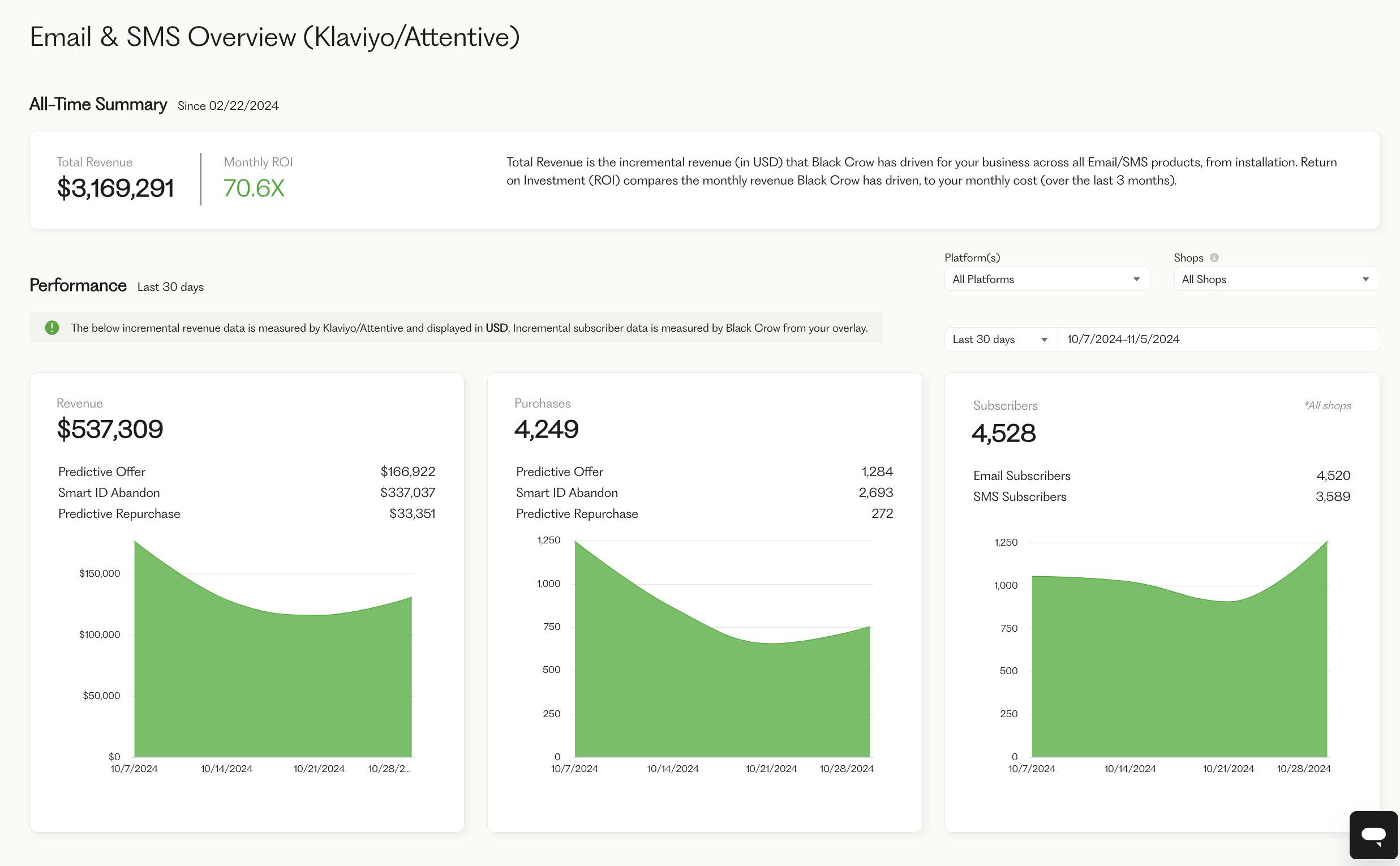Open the Last 30 days range dropdown
The height and width of the screenshot is (866, 1400).
(x=999, y=340)
